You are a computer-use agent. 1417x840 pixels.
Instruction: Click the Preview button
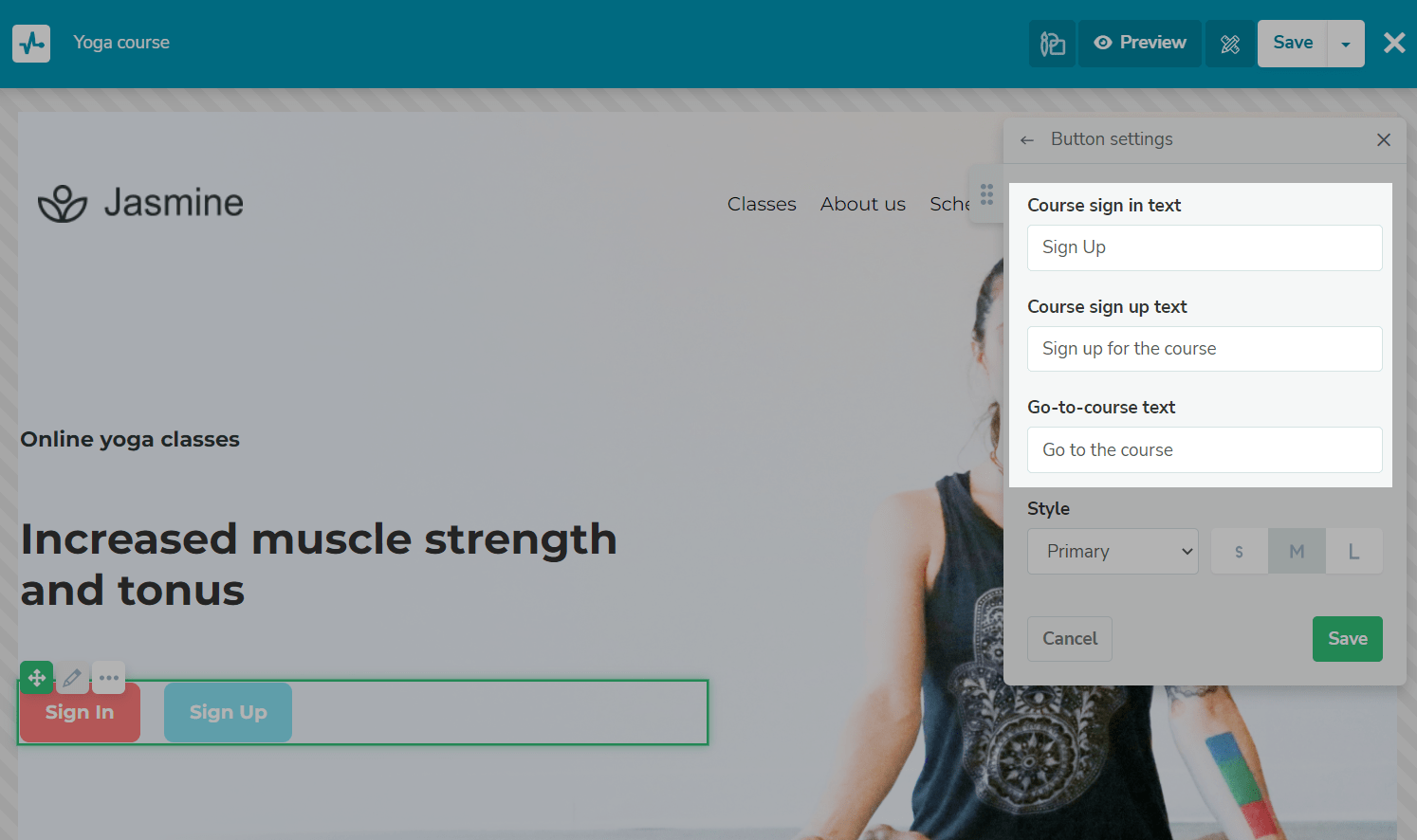point(1140,44)
